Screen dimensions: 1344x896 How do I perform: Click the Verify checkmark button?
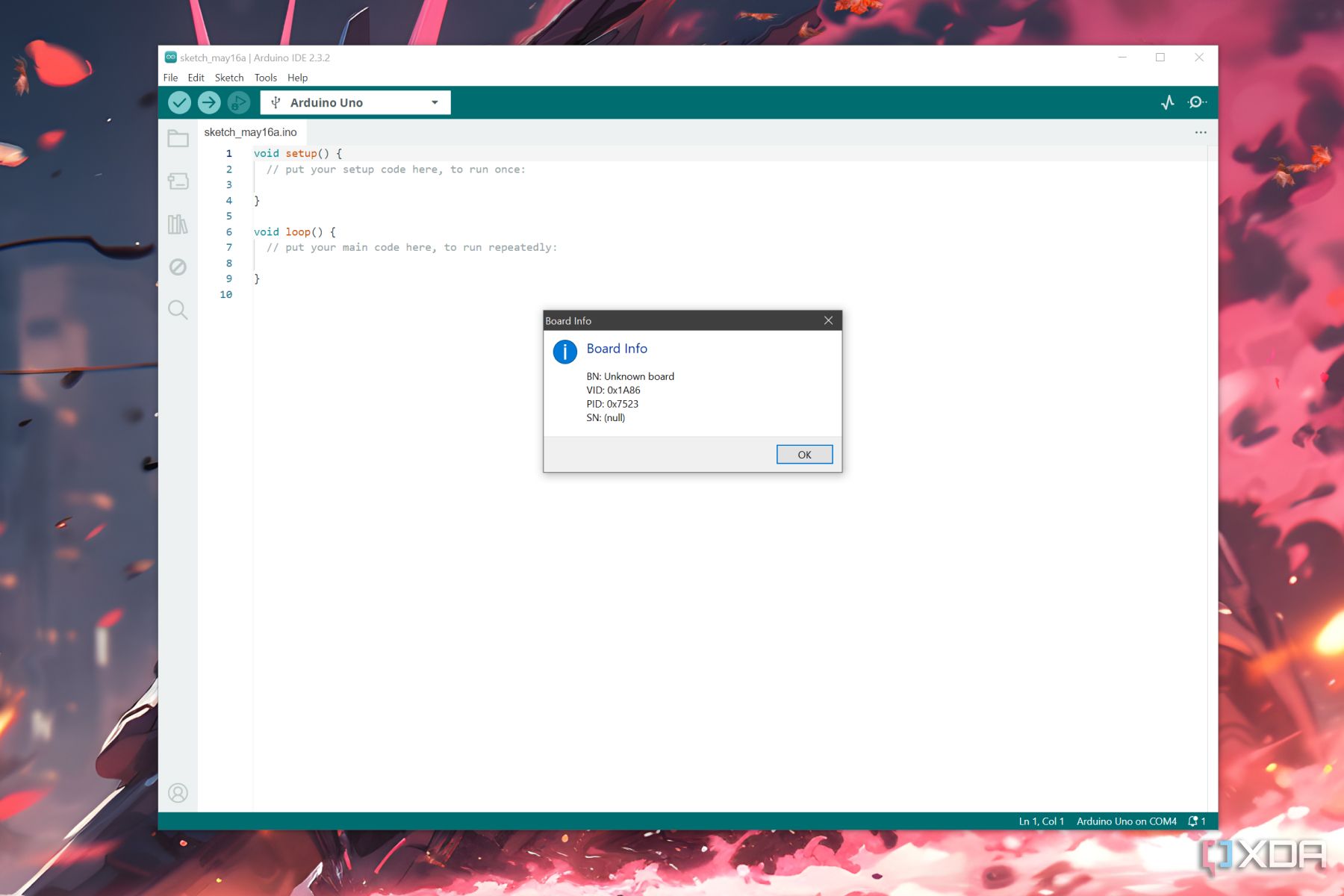[179, 102]
